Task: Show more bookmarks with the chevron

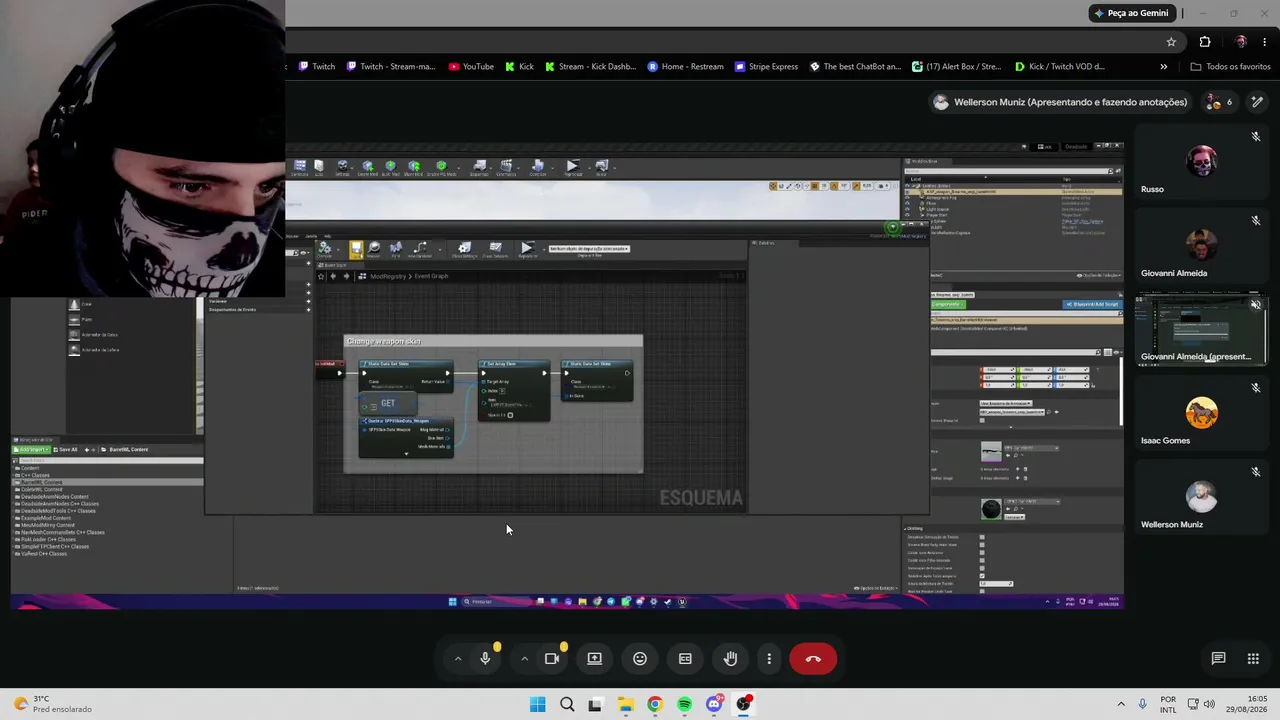Action: [x=1163, y=67]
